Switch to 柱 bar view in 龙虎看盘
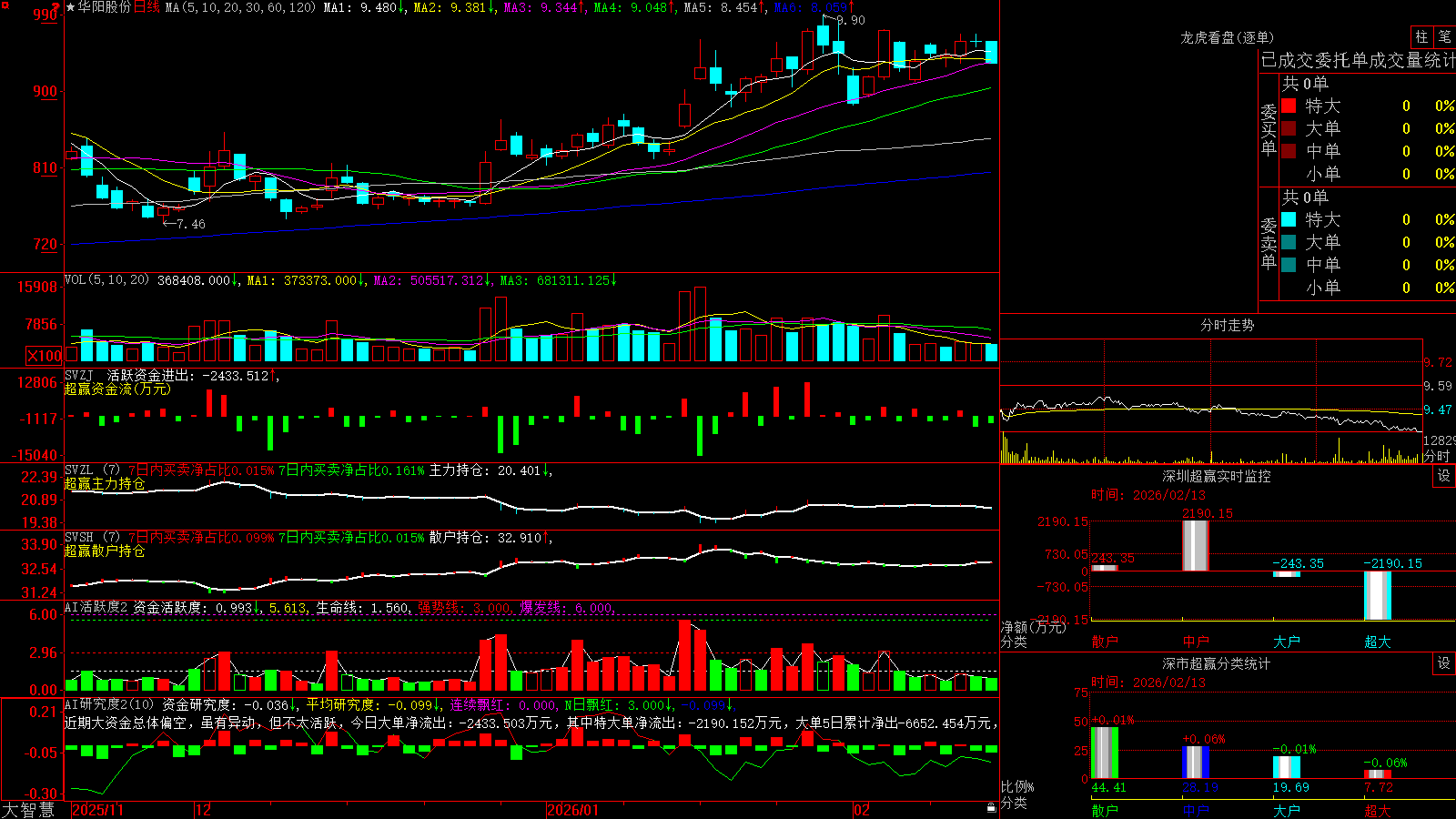Viewport: 1456px width, 819px height. 1421,36
